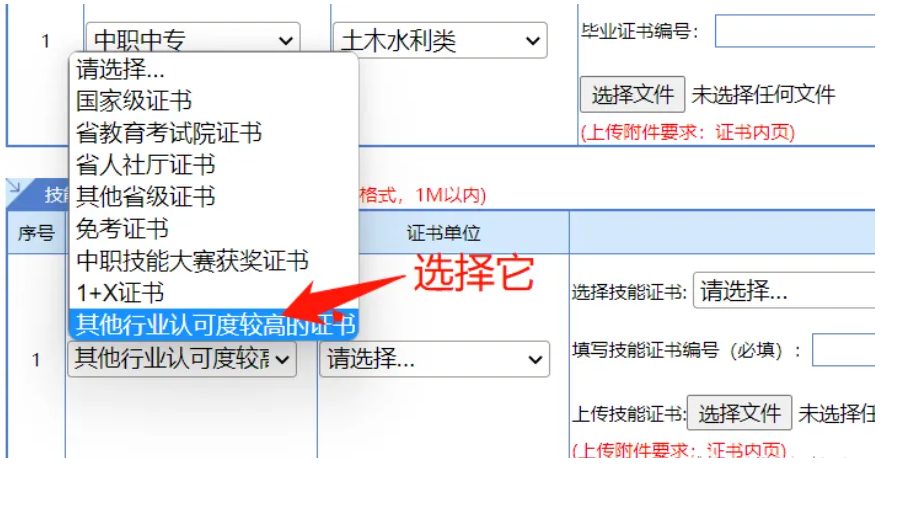Click the blue arrow icon beside 技
This screenshot has height=510, width=900.
pos(15,187)
